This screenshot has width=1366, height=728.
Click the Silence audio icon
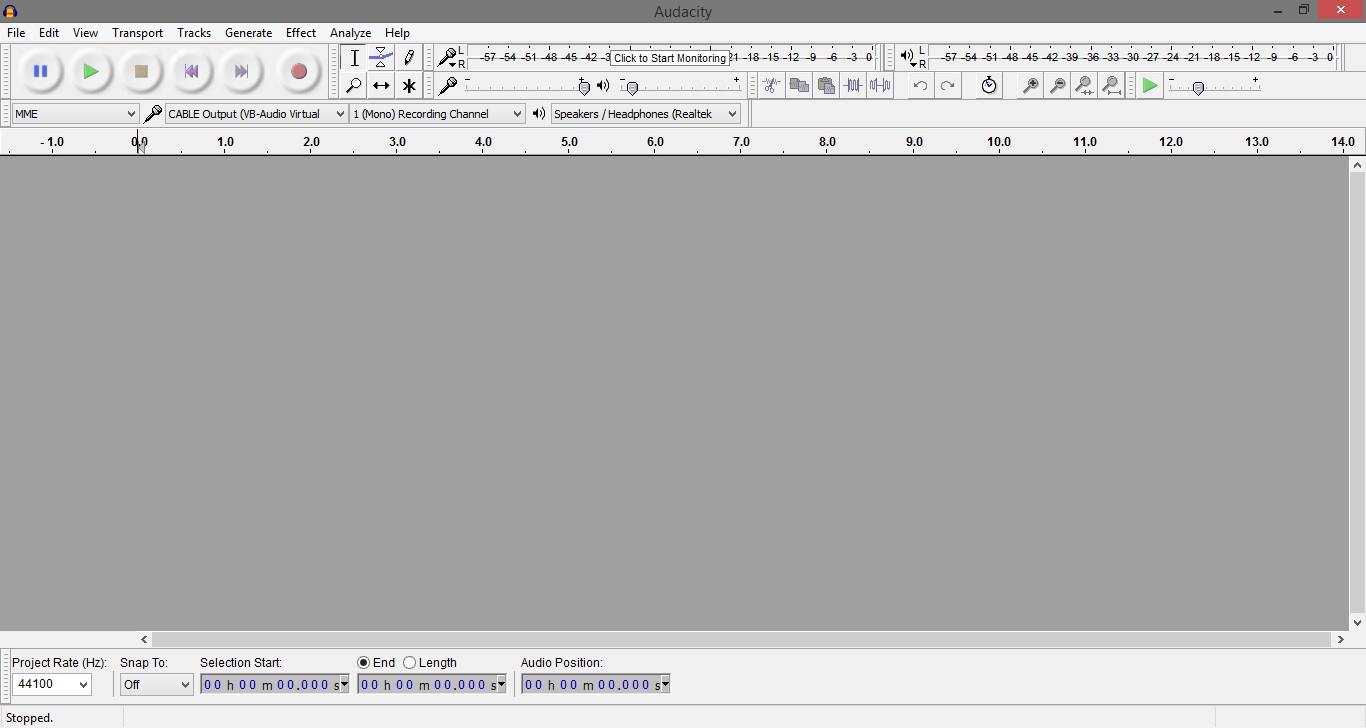(880, 86)
